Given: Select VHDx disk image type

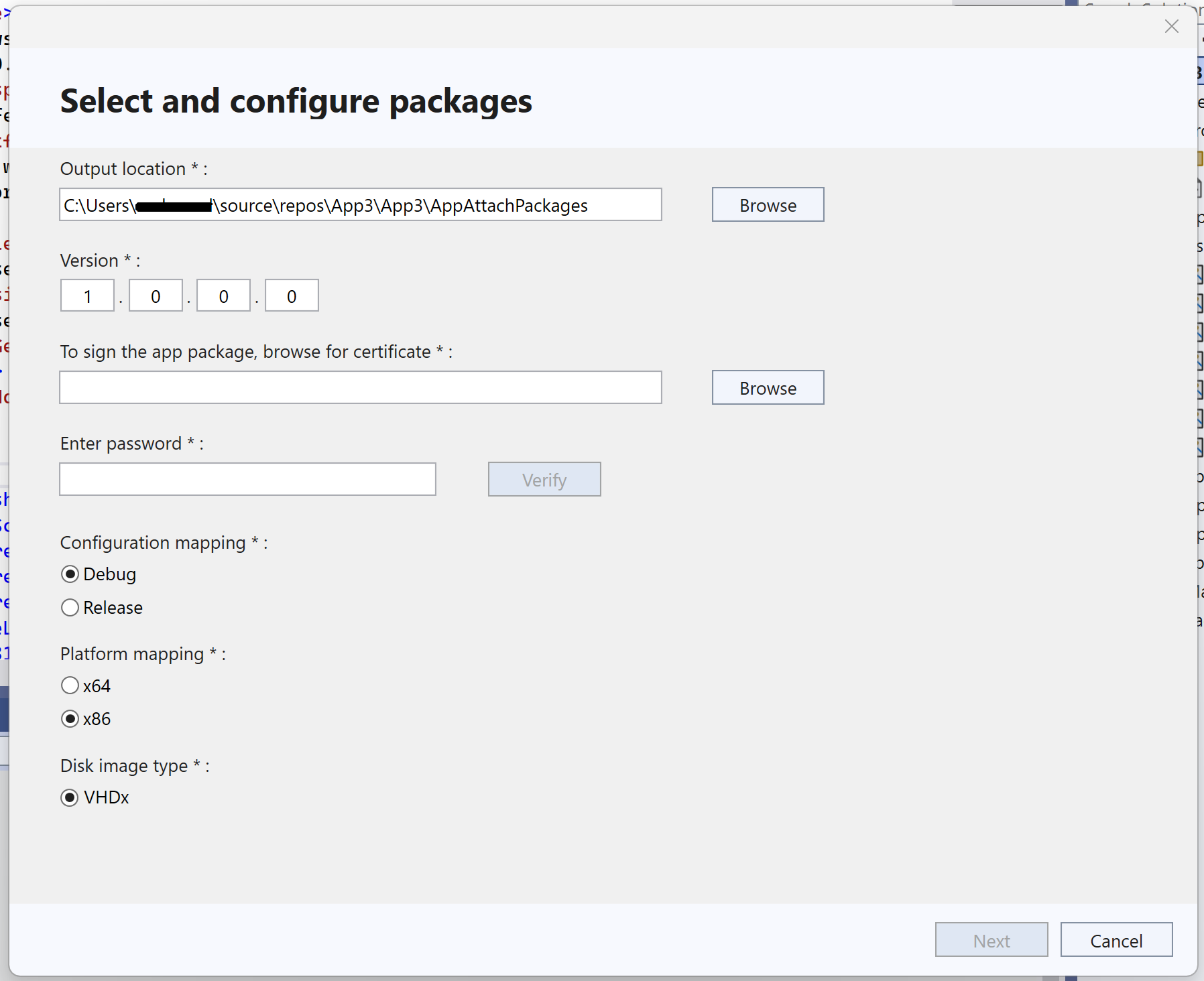Looking at the screenshot, I should (x=70, y=797).
